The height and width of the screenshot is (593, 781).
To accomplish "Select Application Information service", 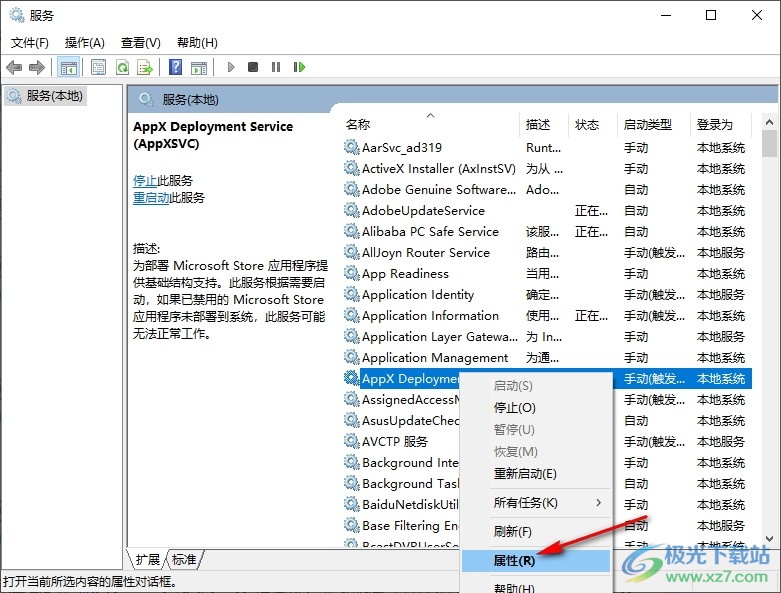I will [x=430, y=315].
